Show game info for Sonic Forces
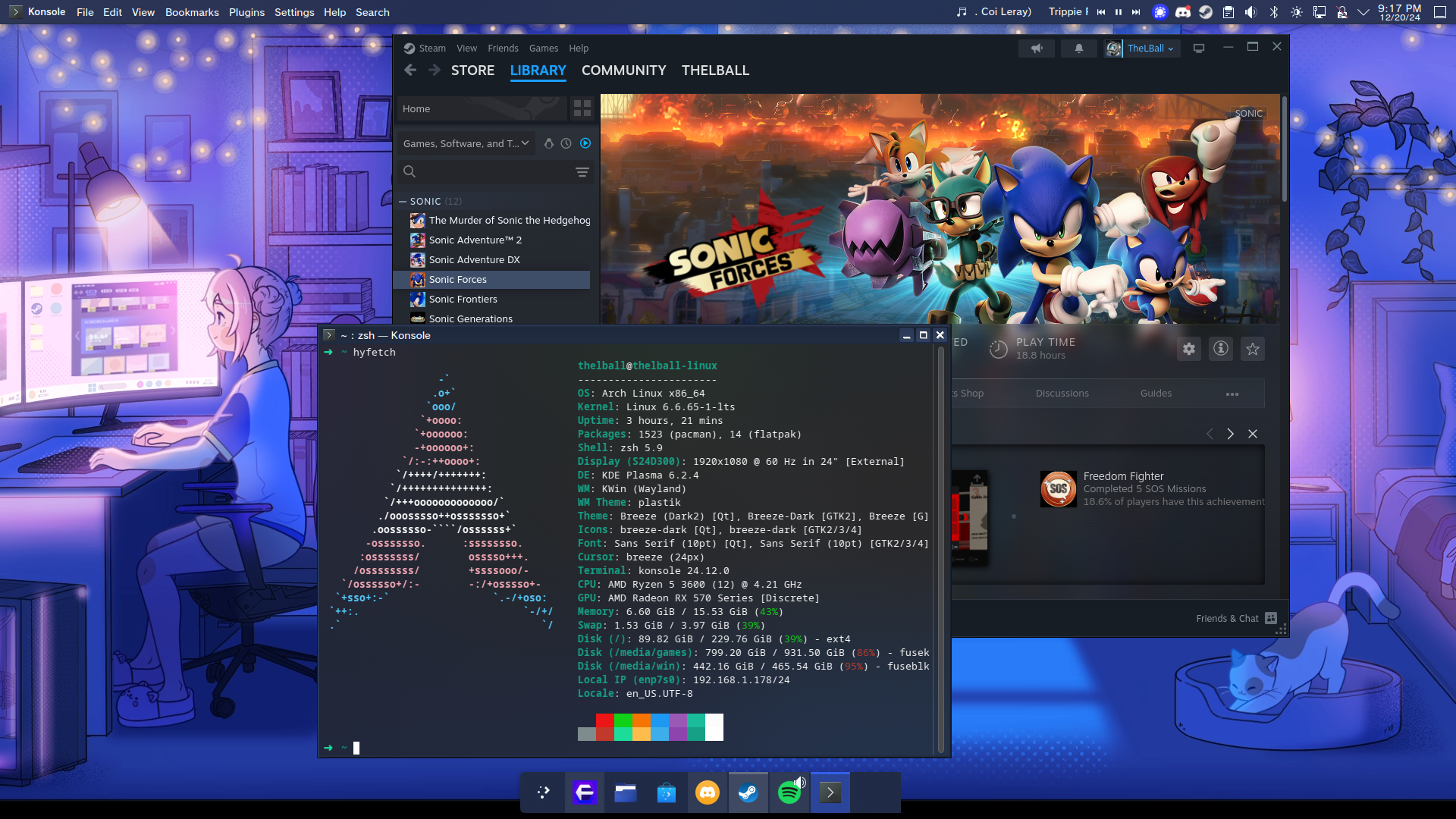This screenshot has height=819, width=1456. (1221, 349)
